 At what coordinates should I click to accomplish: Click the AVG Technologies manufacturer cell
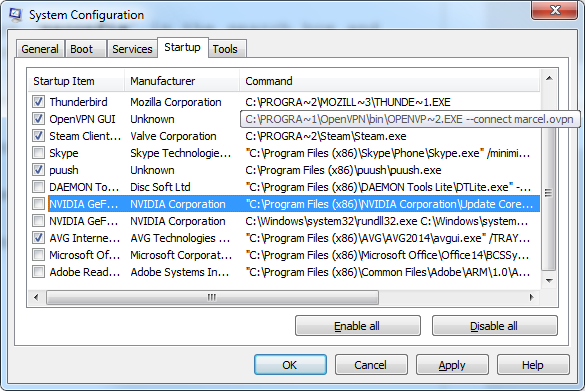pyautogui.click(x=180, y=238)
